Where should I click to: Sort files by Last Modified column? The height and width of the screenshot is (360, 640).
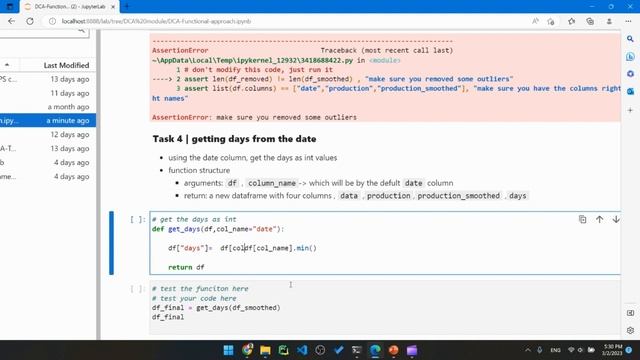click(x=66, y=65)
